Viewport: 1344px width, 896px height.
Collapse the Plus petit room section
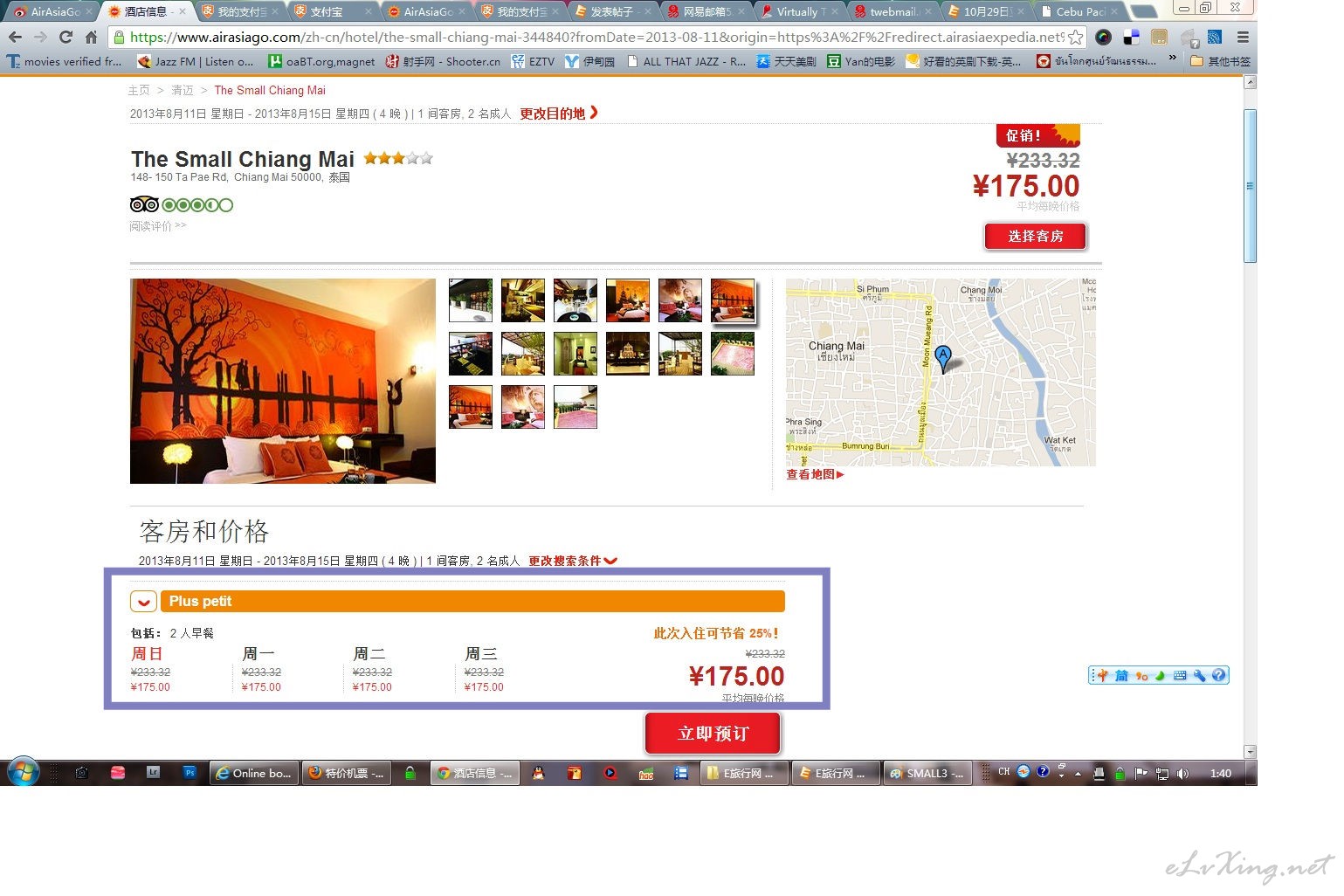pyautogui.click(x=143, y=602)
